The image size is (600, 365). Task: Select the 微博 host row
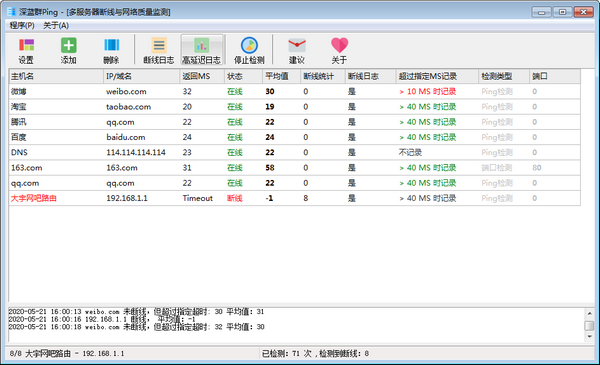pyautogui.click(x=294, y=91)
